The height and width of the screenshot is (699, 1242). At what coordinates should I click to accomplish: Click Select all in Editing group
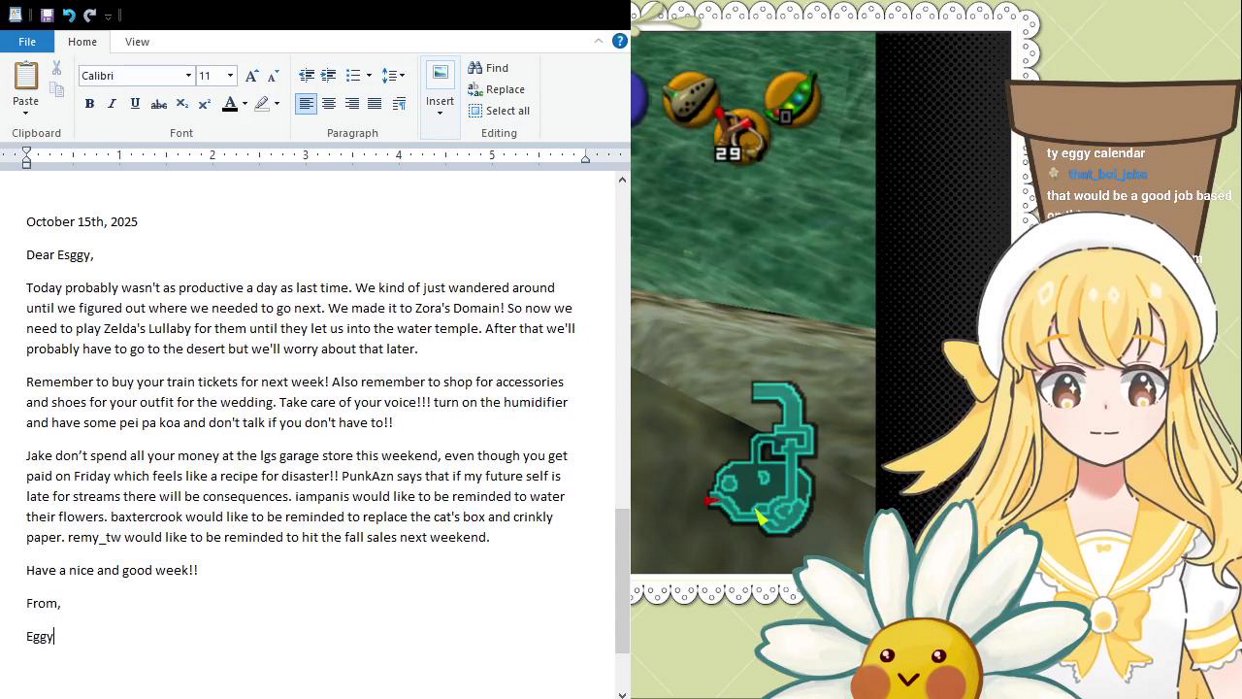coord(499,111)
